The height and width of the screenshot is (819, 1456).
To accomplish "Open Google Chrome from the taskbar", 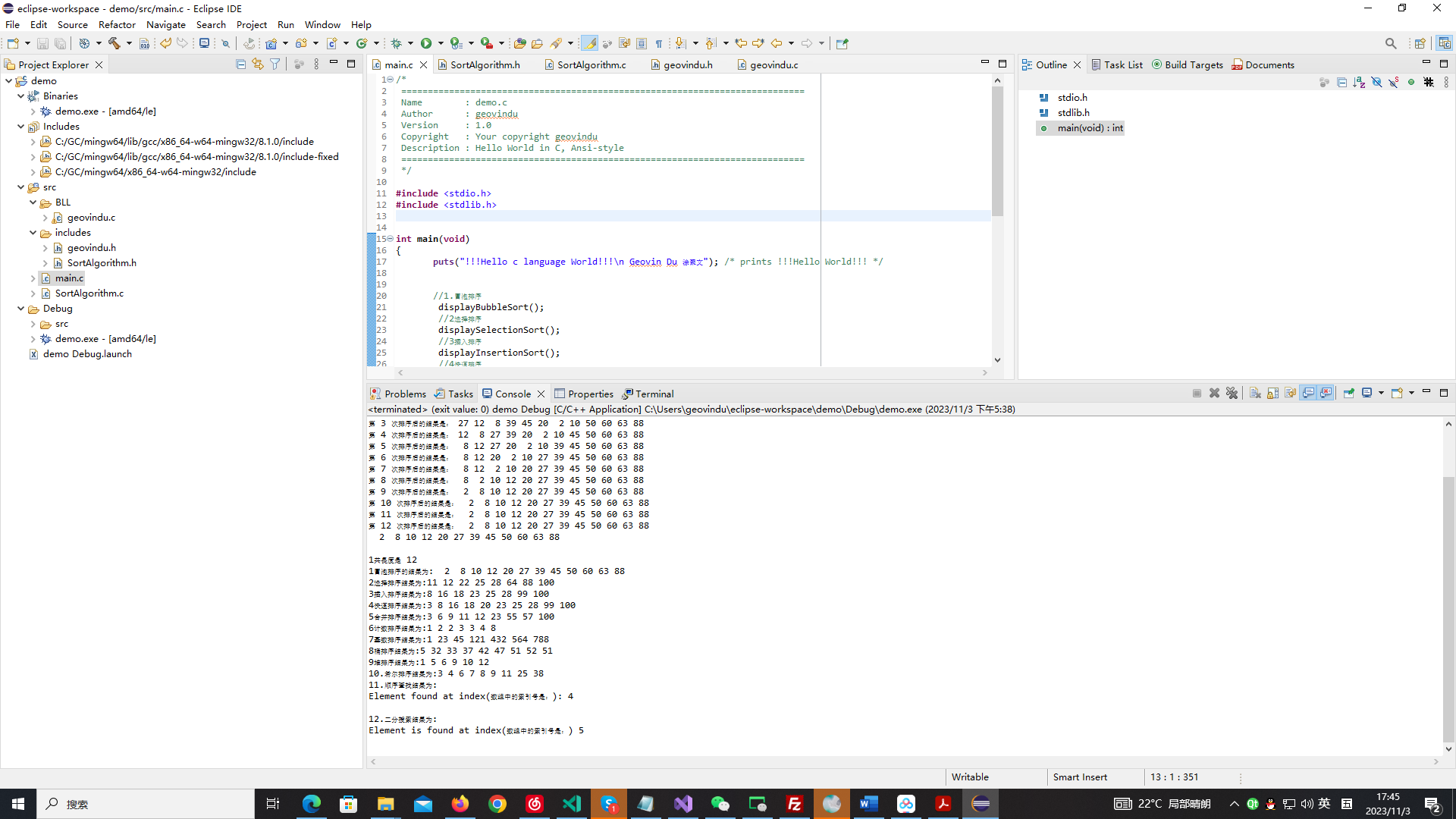I will pyautogui.click(x=497, y=804).
